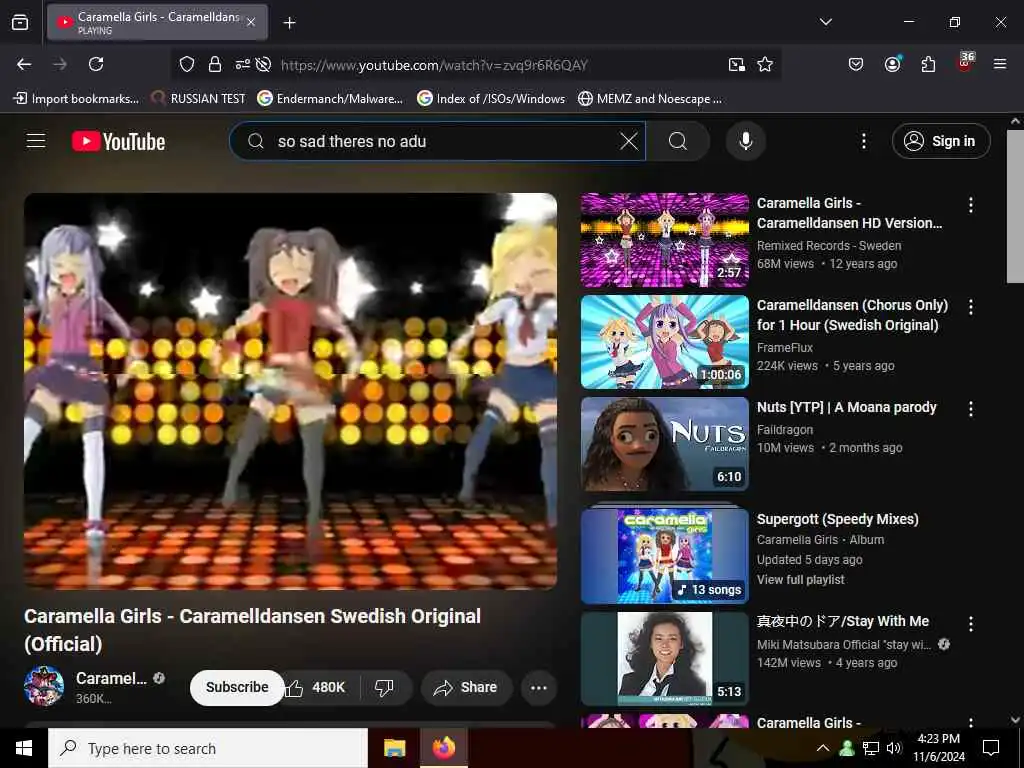This screenshot has width=1024, height=768.
Task: Open Nuts YTP Moana parody thumbnail
Action: point(665,444)
